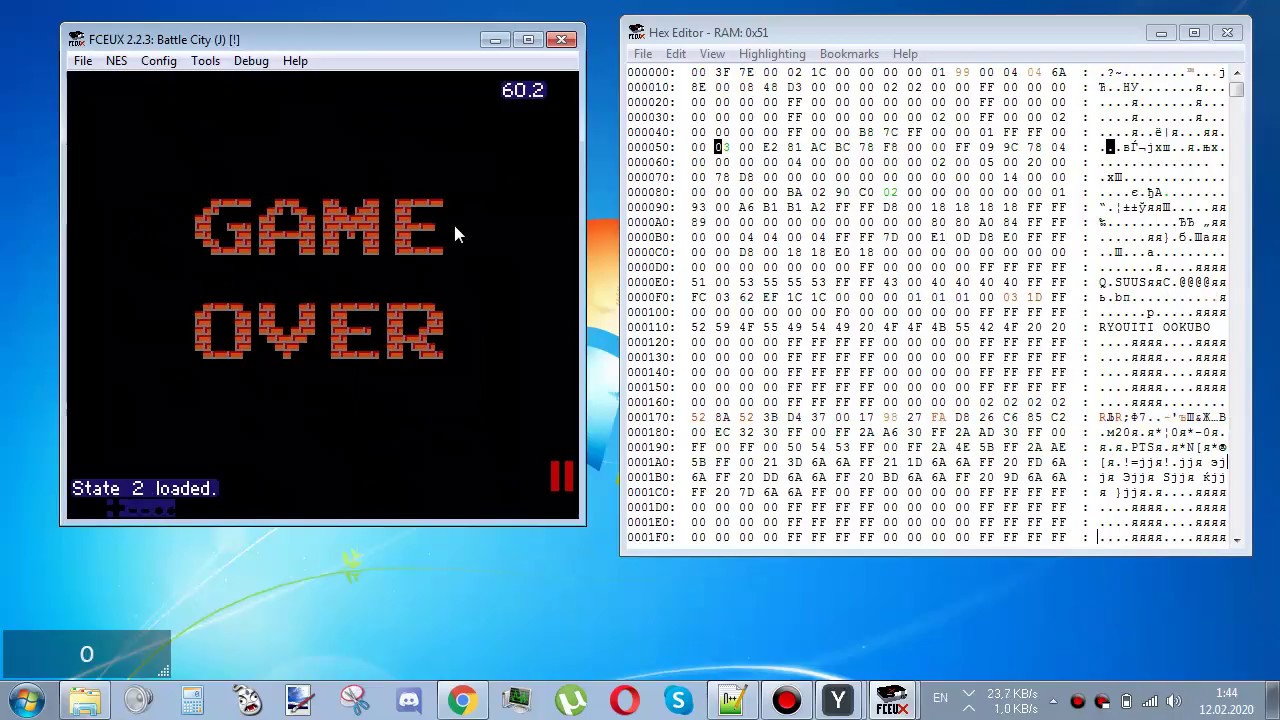Click the 60.2 FPS counter in game
This screenshot has width=1280, height=720.
tap(523, 90)
